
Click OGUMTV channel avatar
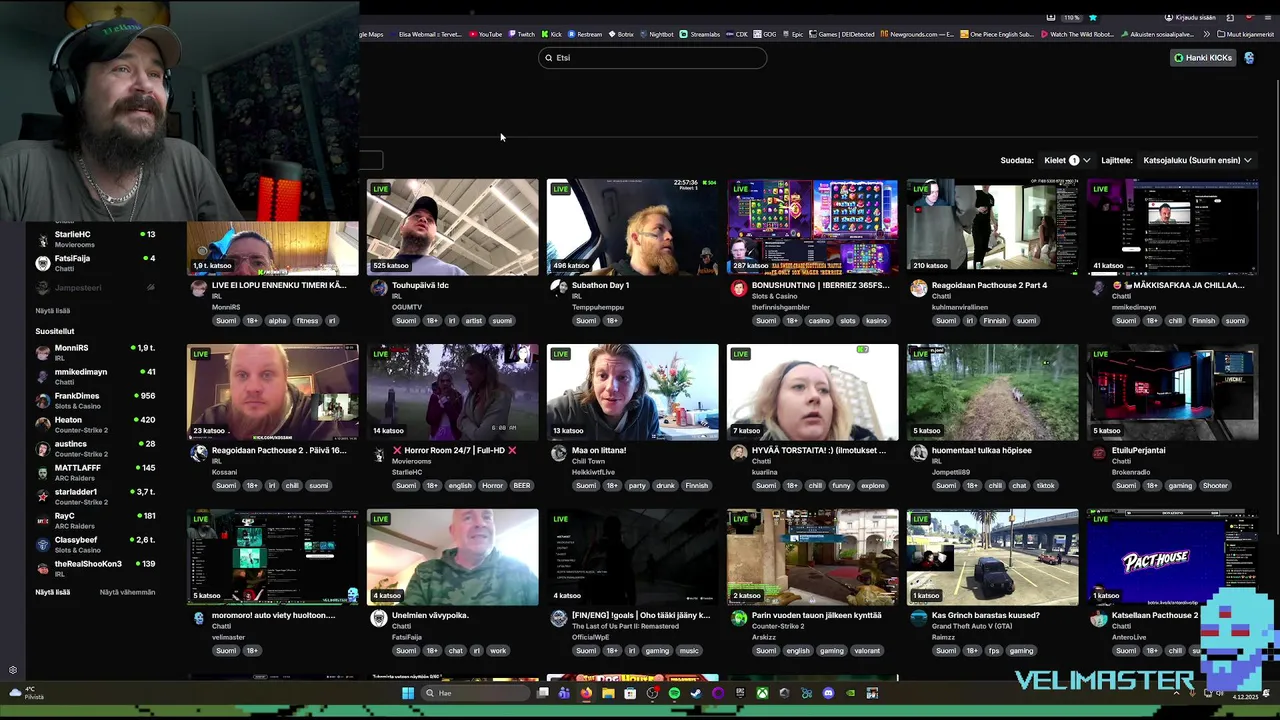click(379, 288)
